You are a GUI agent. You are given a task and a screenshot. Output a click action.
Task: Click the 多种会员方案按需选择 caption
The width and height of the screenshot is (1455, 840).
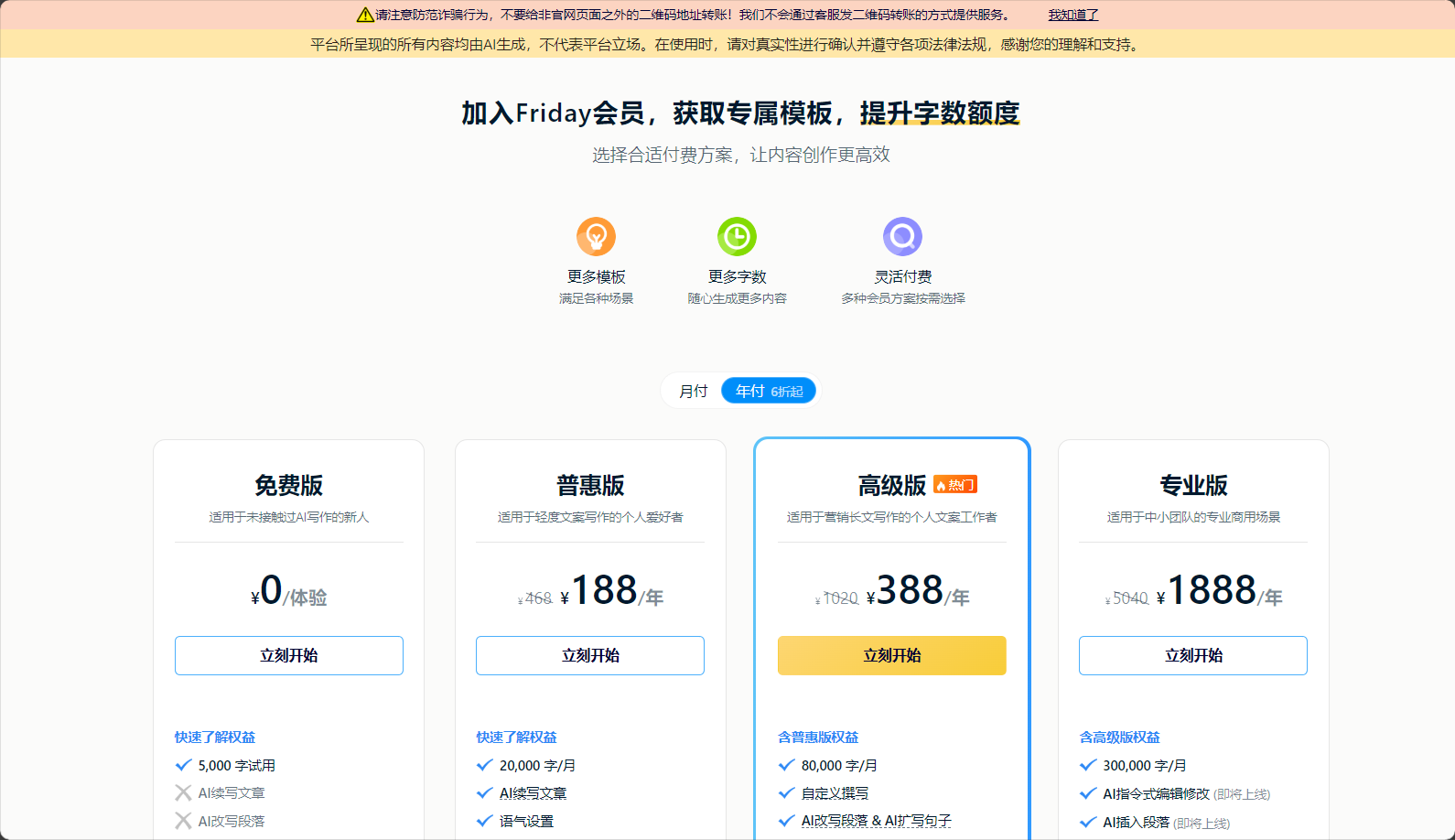click(x=902, y=298)
